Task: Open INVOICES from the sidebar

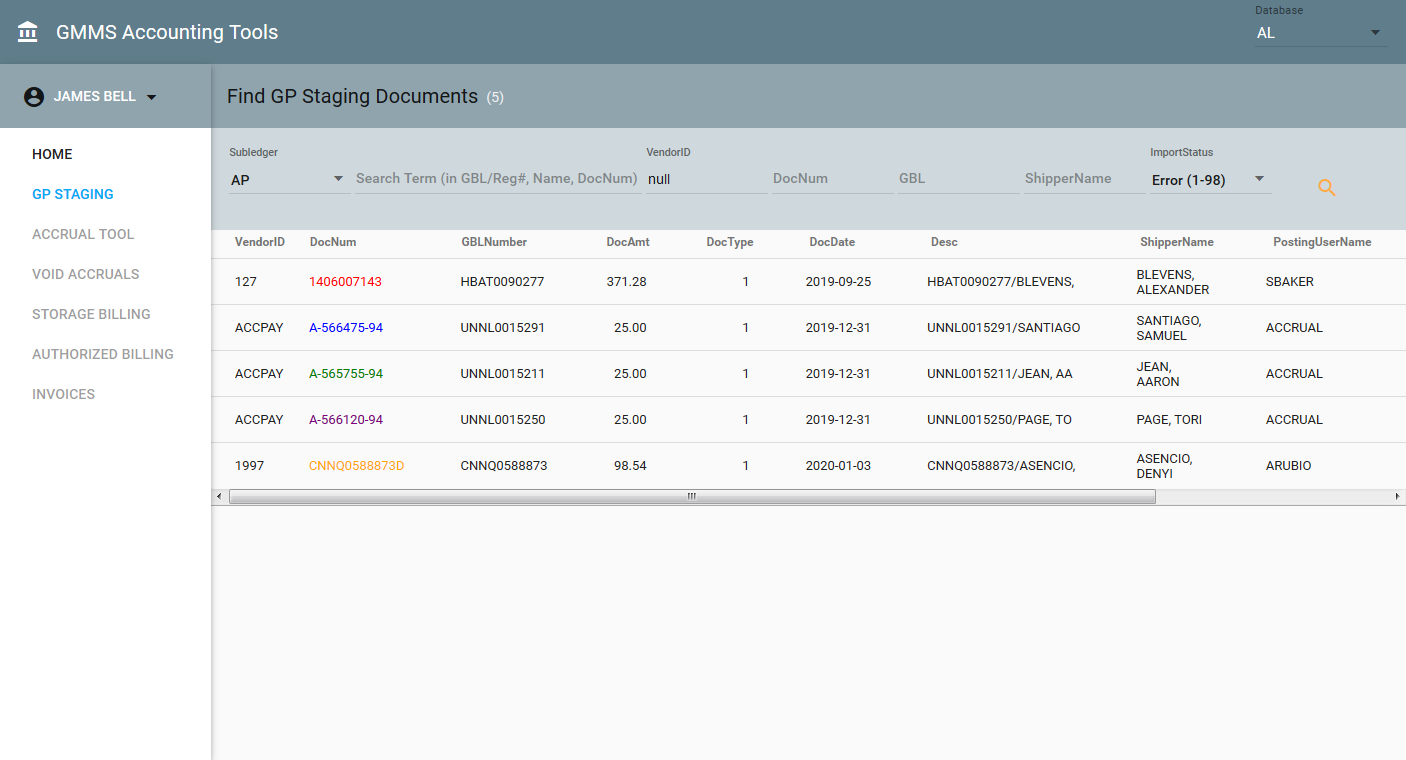Action: (63, 394)
